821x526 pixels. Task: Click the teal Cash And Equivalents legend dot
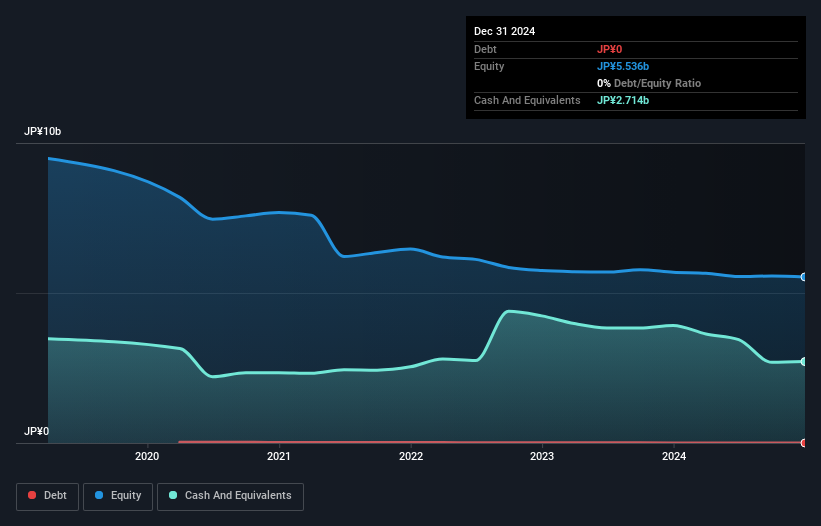[173, 495]
